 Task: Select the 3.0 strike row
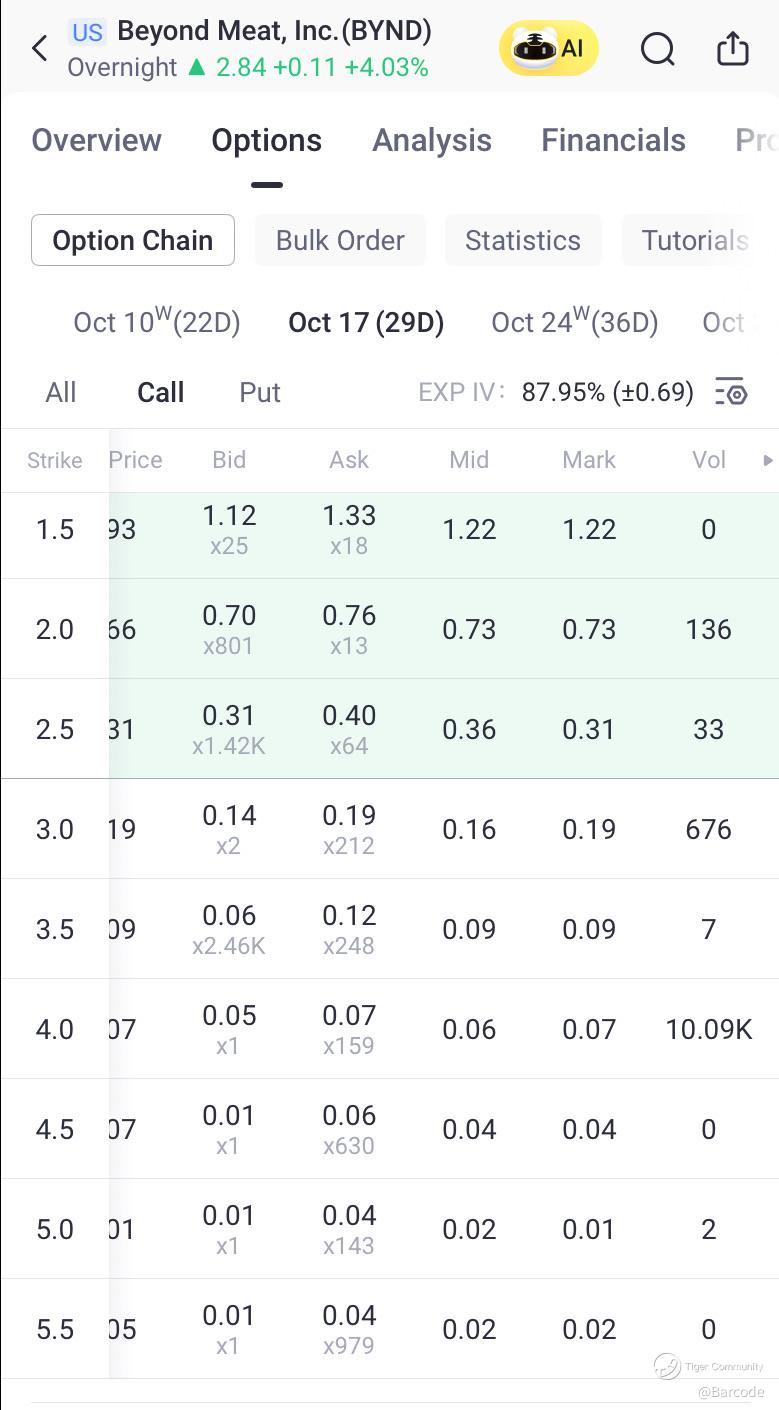tap(55, 829)
